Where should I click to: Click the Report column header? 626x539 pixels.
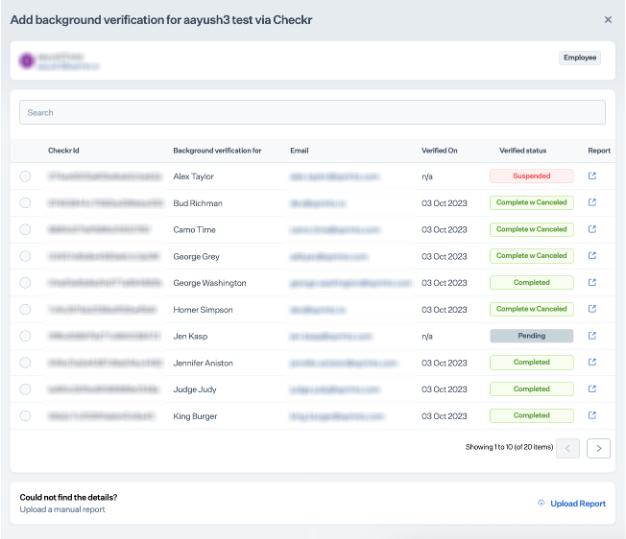click(x=599, y=151)
